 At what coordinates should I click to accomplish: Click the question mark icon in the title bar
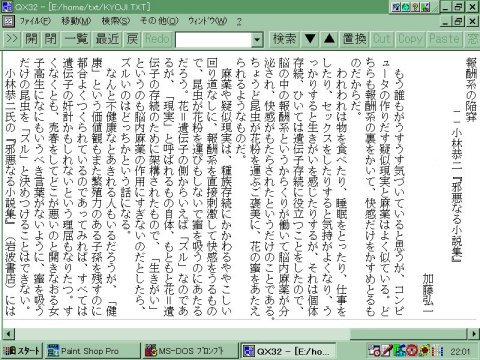[x=416, y=7]
